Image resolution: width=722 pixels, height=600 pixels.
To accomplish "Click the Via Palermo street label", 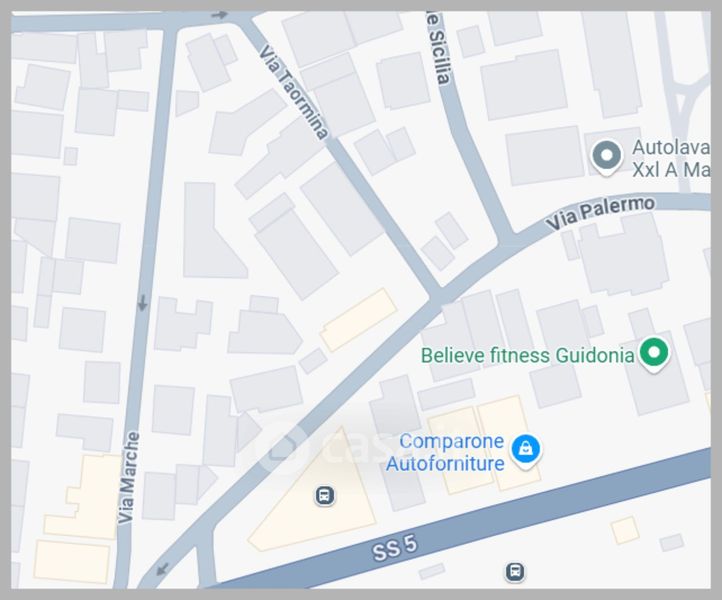I will (600, 214).
